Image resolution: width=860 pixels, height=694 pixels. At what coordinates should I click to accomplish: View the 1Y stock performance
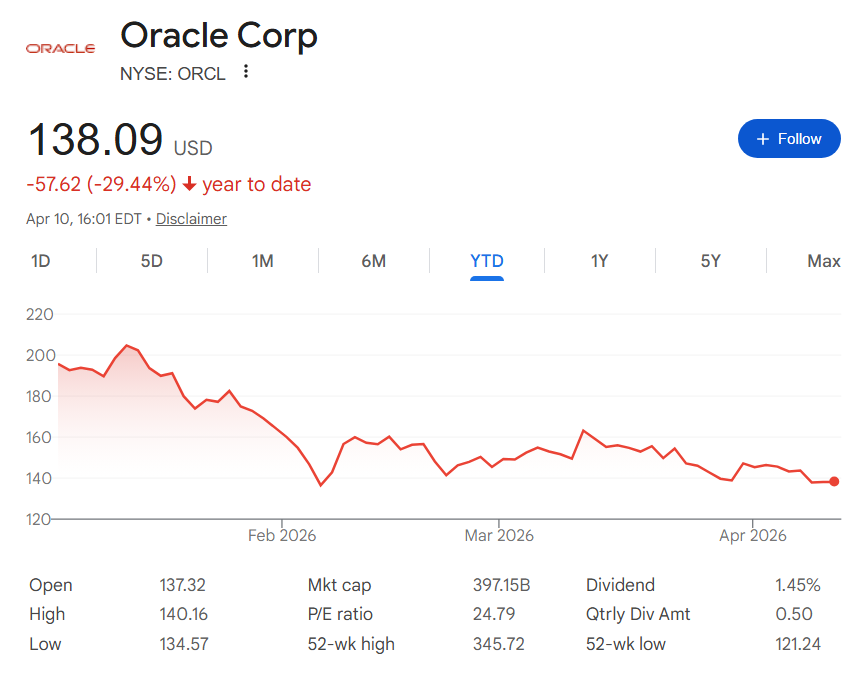[599, 261]
